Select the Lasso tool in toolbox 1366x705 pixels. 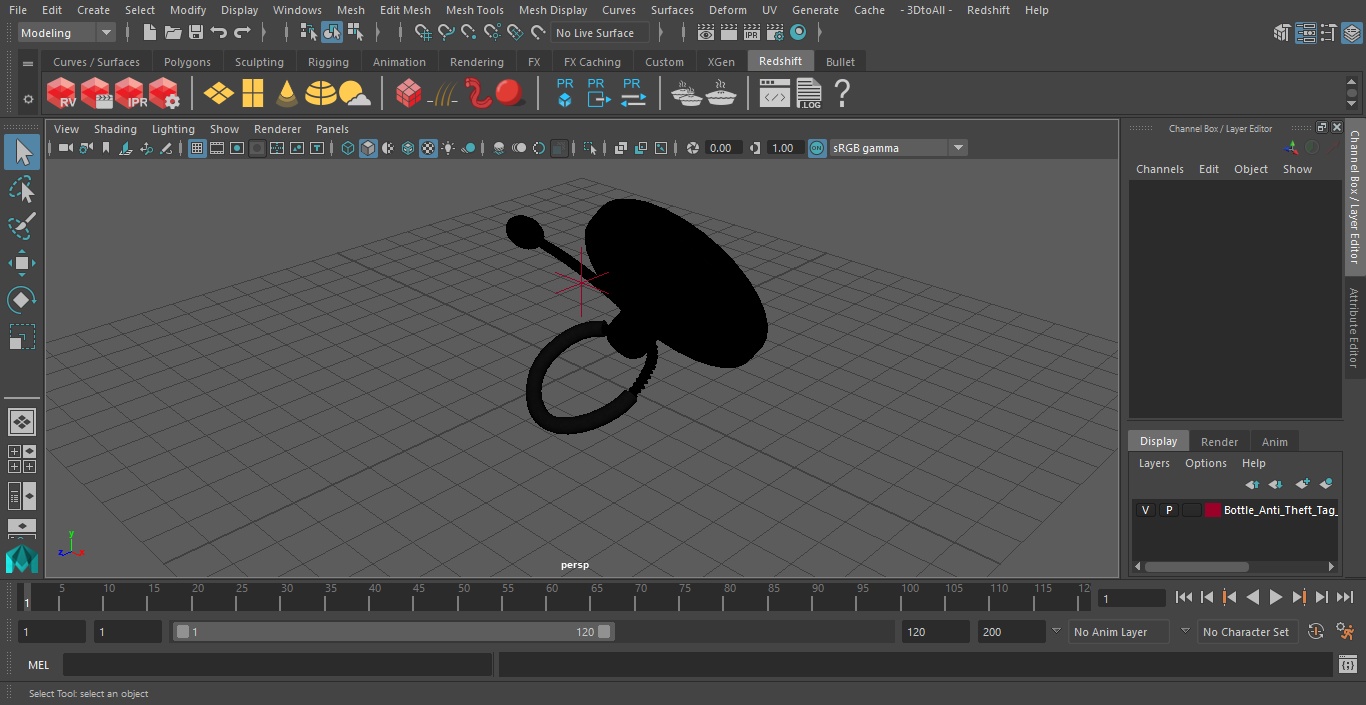(22, 190)
